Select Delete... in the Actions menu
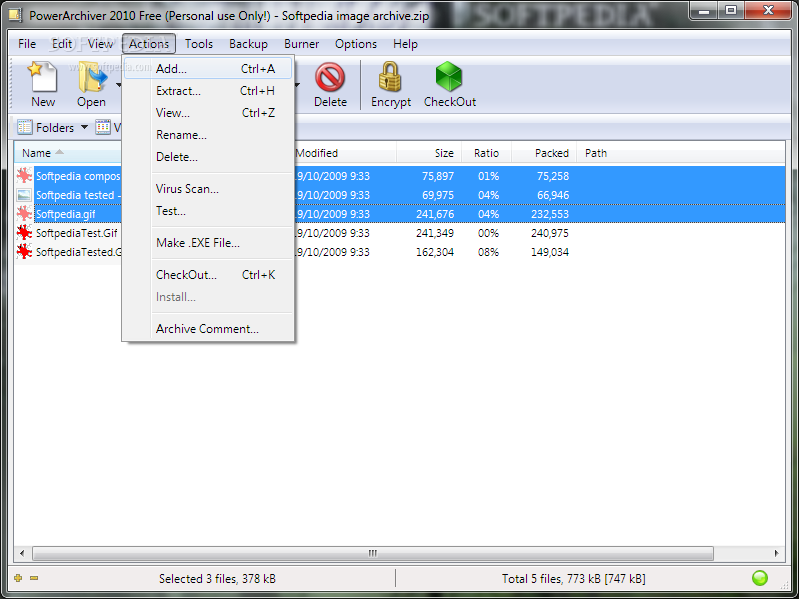 click(x=208, y=157)
